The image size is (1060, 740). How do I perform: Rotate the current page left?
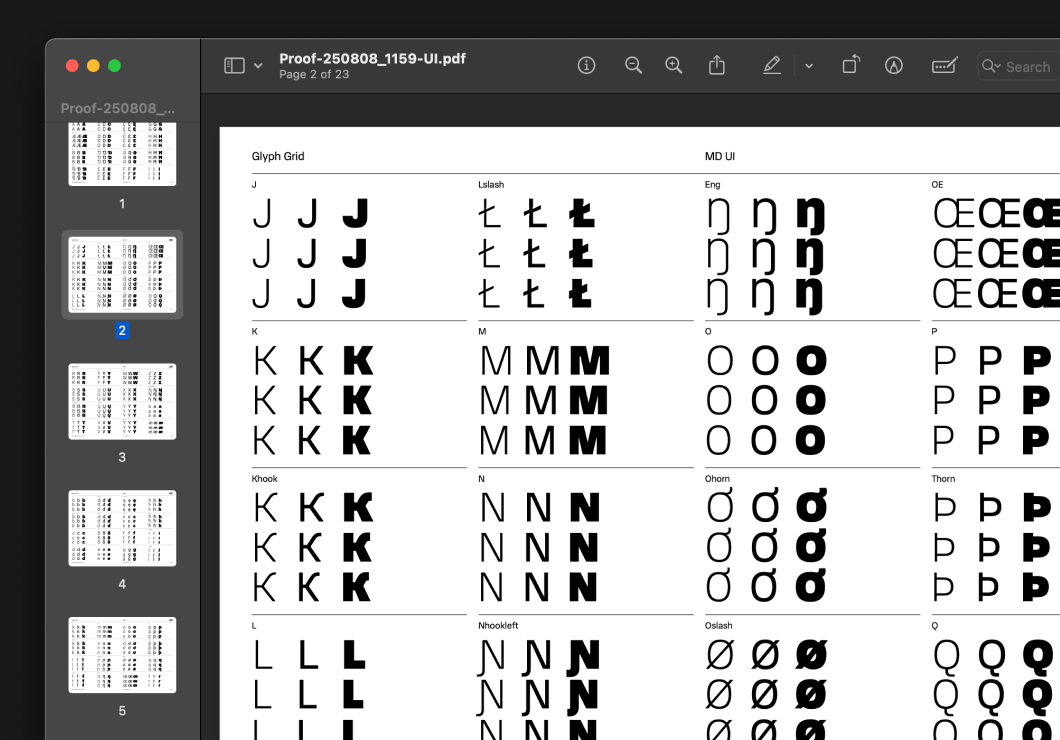pos(851,64)
